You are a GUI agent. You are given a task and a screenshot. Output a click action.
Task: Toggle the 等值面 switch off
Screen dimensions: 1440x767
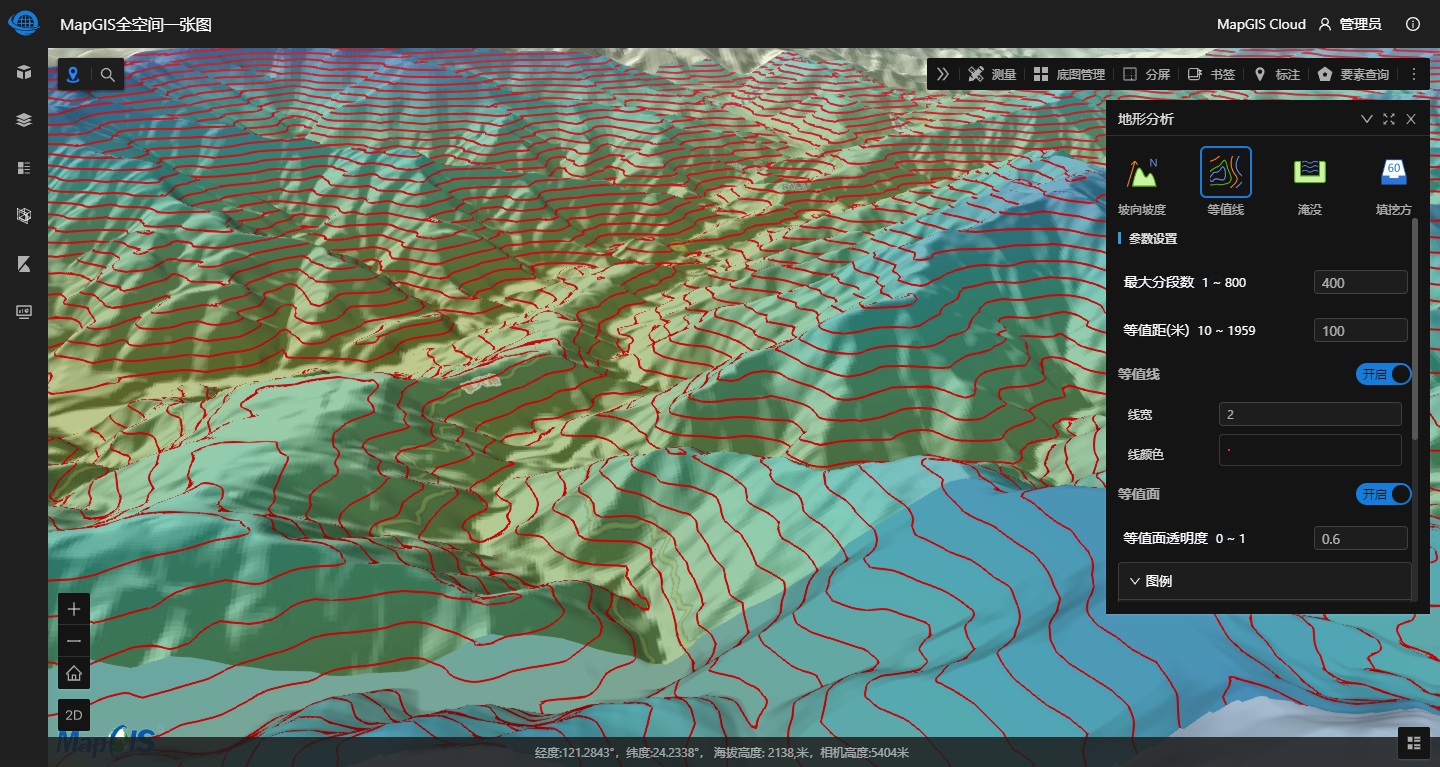pyautogui.click(x=1384, y=494)
